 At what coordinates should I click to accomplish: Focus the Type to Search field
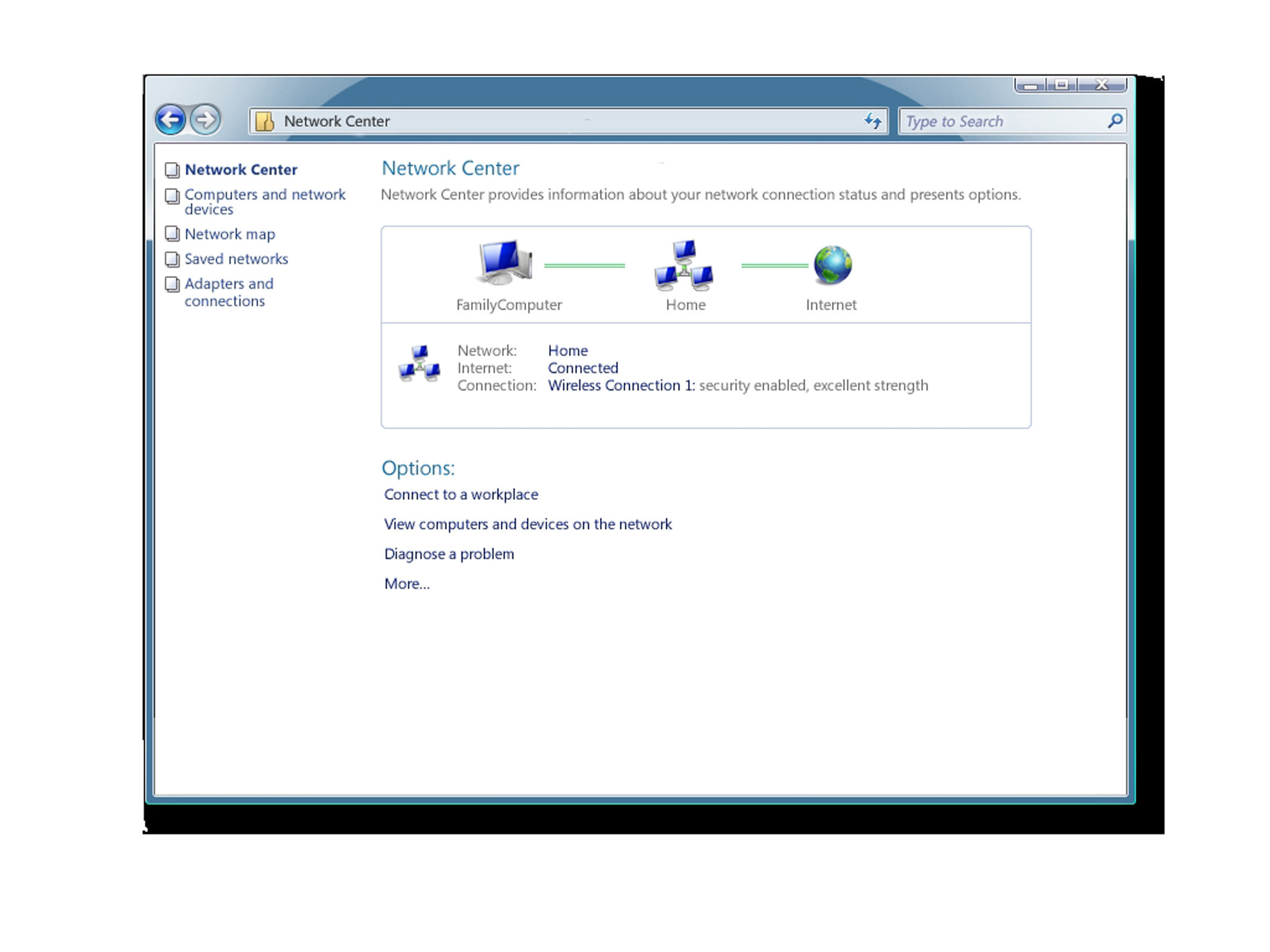coord(1001,121)
